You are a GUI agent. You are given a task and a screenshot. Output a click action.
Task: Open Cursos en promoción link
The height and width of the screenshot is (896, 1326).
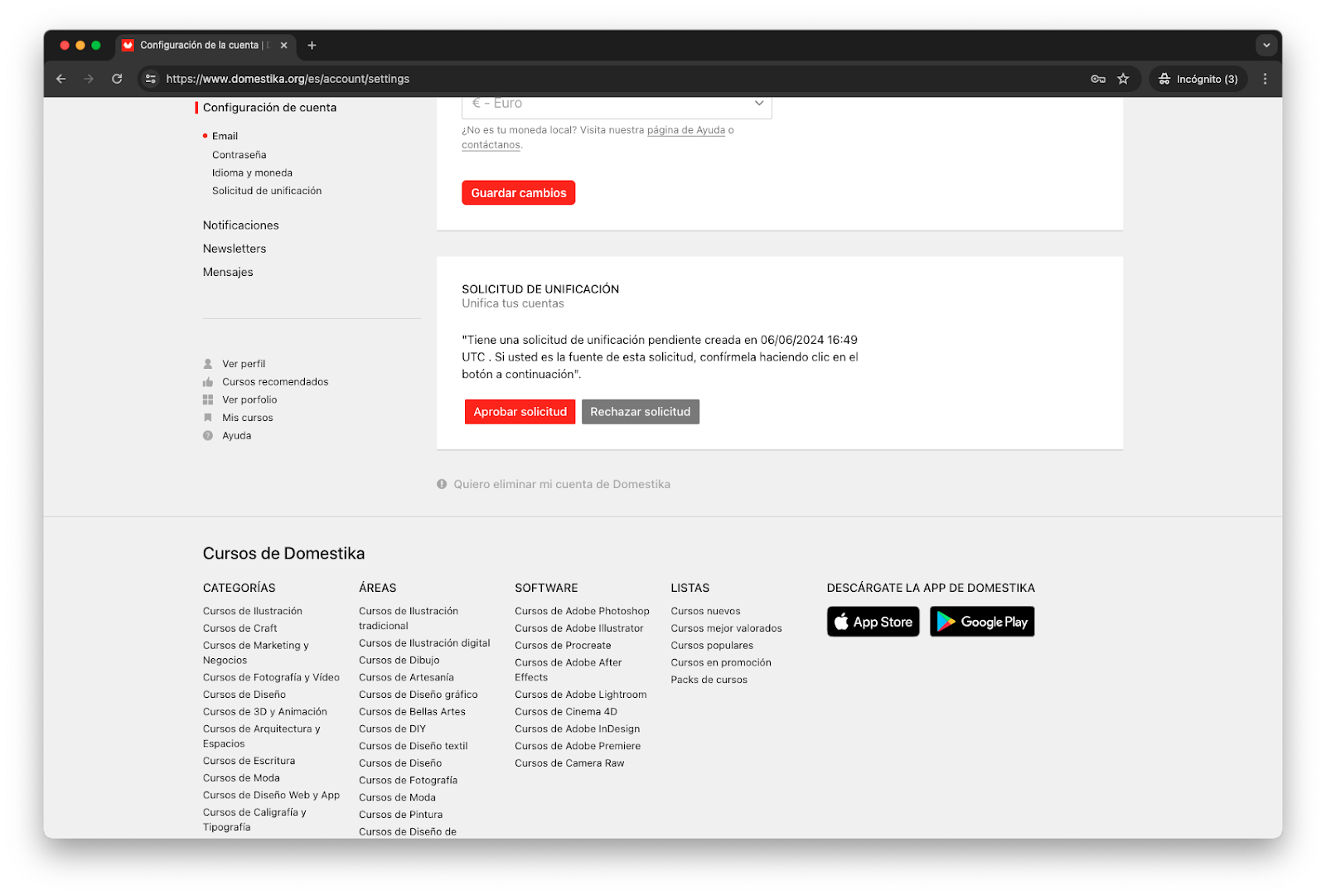[721, 663]
